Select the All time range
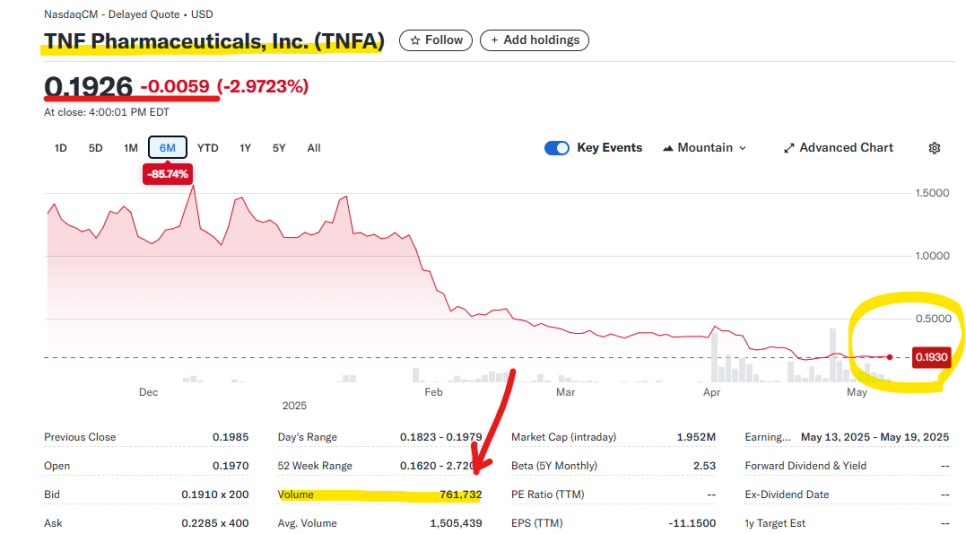 click(314, 148)
